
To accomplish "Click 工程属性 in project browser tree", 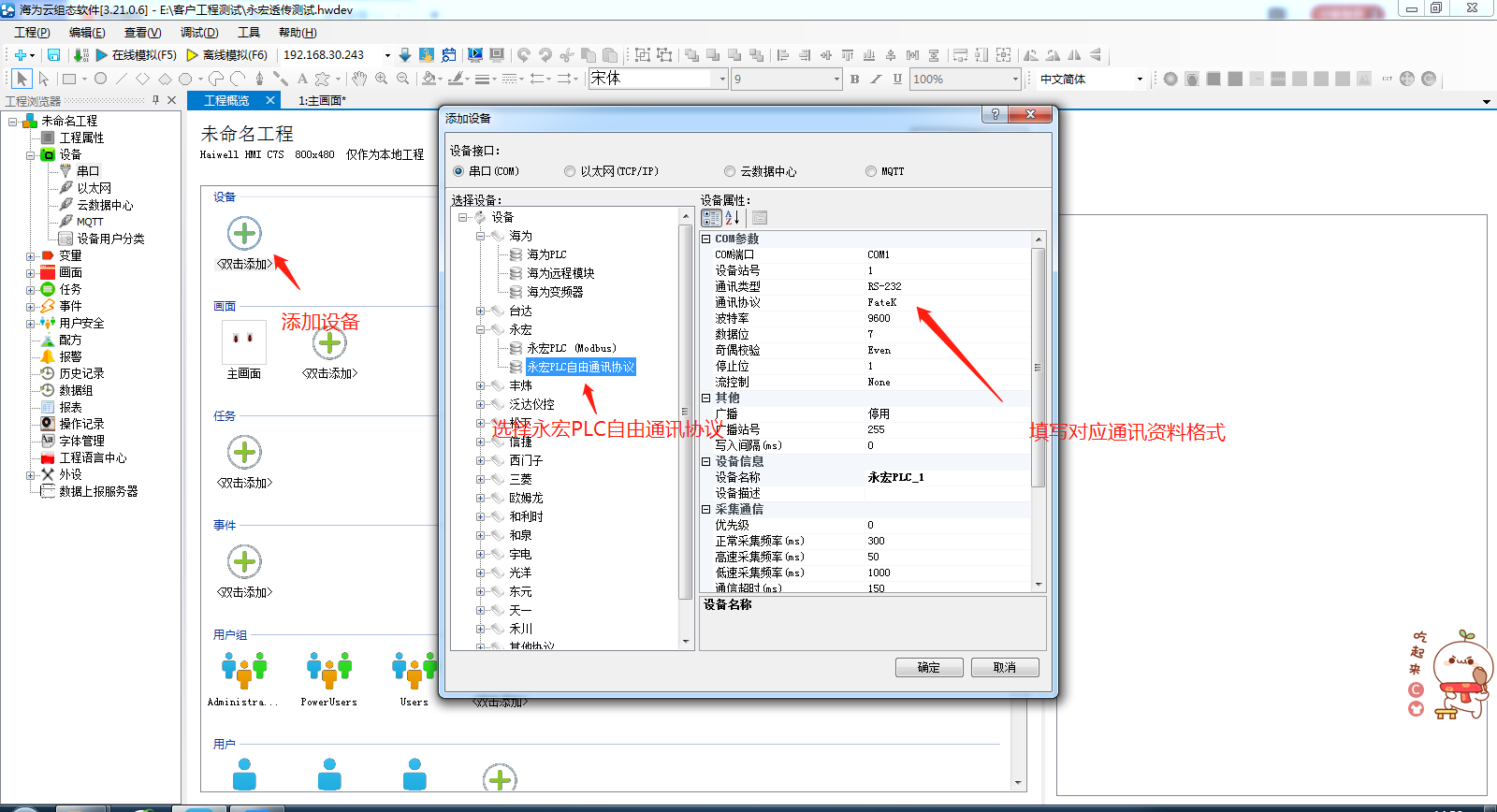I will click(81, 138).
